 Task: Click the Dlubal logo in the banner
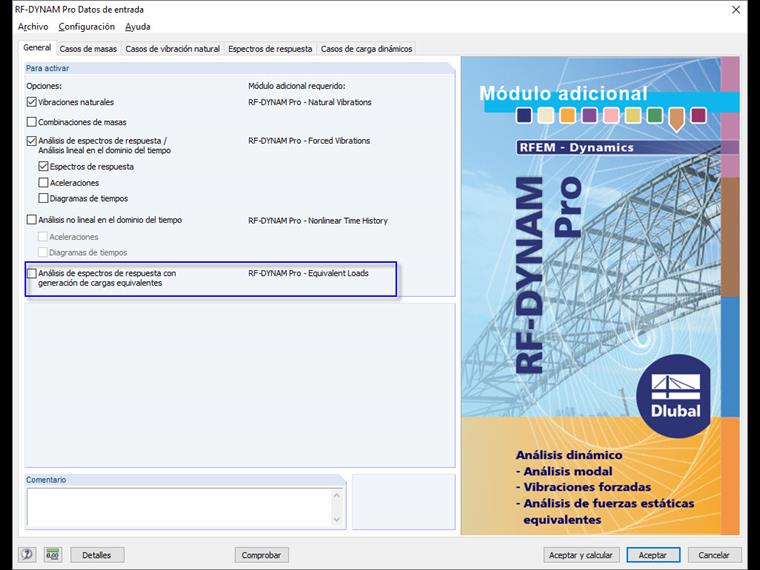675,396
